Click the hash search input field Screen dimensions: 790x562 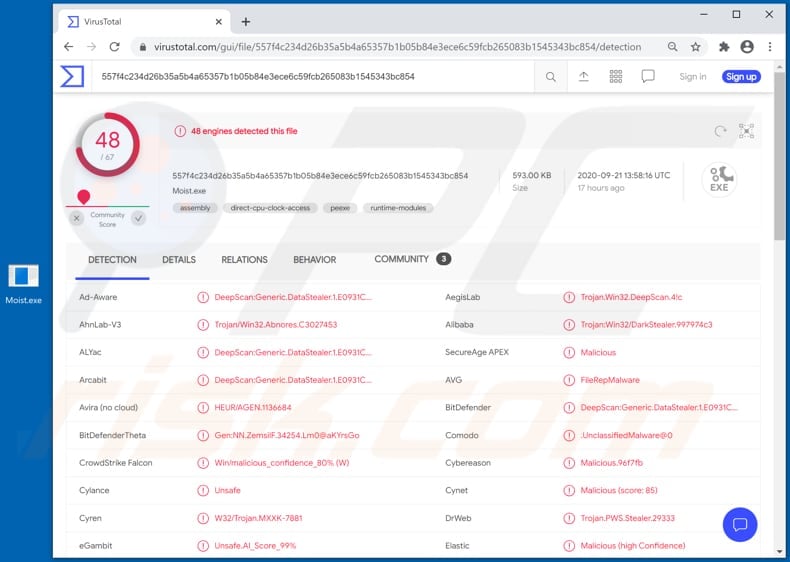pyautogui.click(x=312, y=77)
